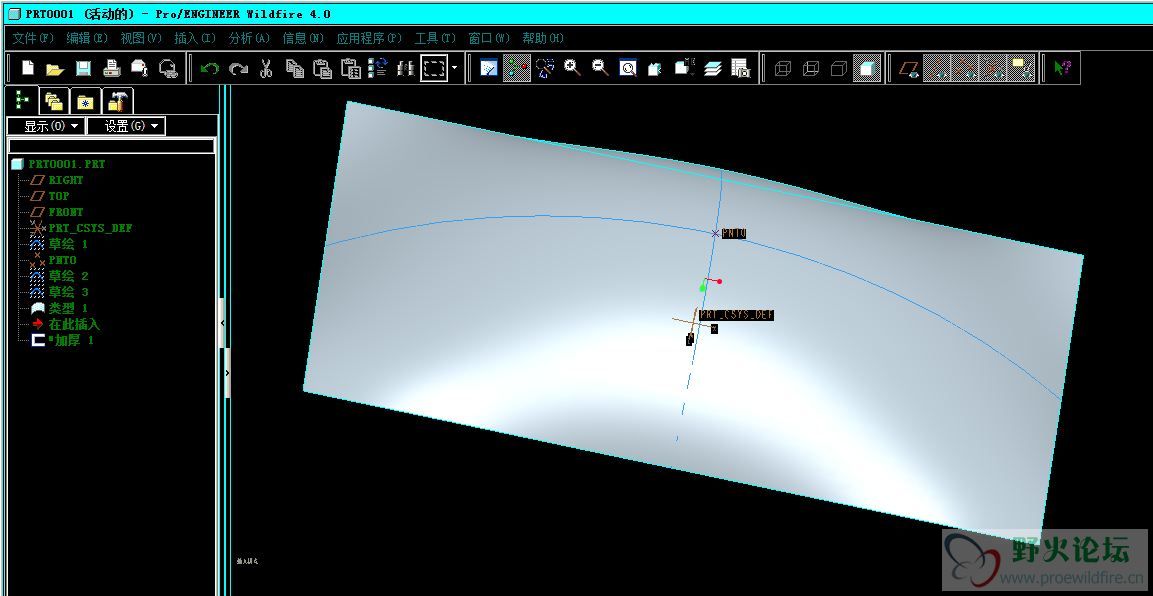Open the 显示(O) dropdown
This screenshot has height=596, width=1153.
[x=46, y=126]
